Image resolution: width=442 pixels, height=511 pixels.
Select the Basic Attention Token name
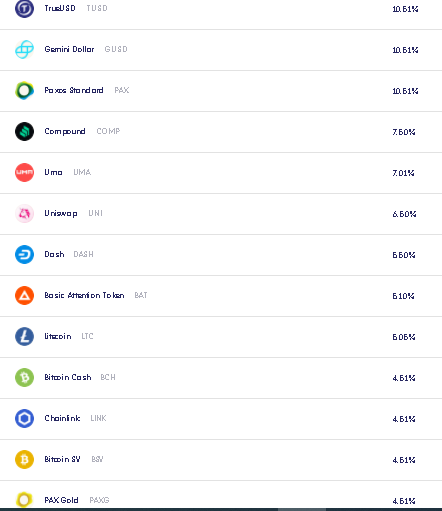click(x=84, y=295)
